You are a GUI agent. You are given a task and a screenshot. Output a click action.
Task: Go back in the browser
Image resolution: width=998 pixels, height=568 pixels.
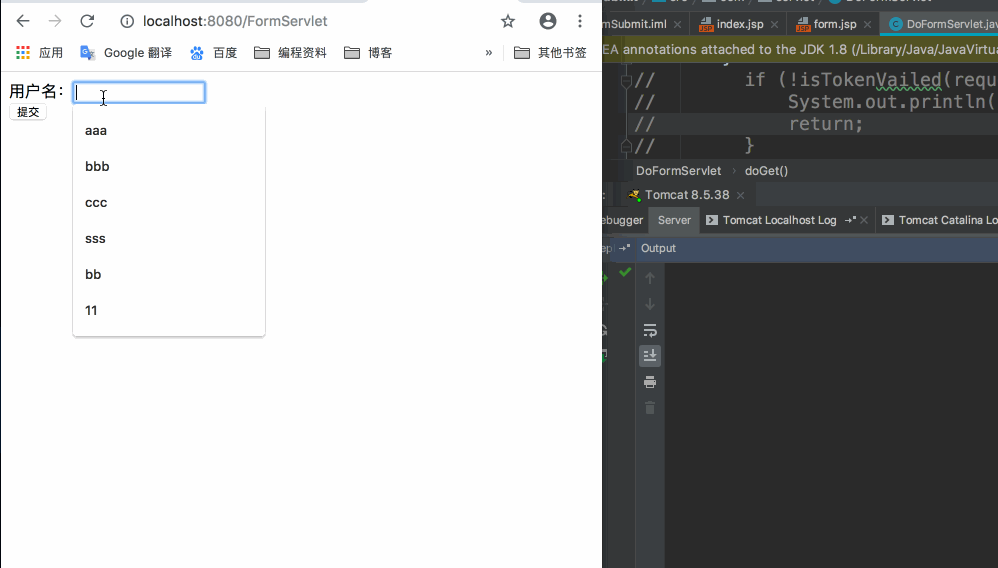pos(23,21)
